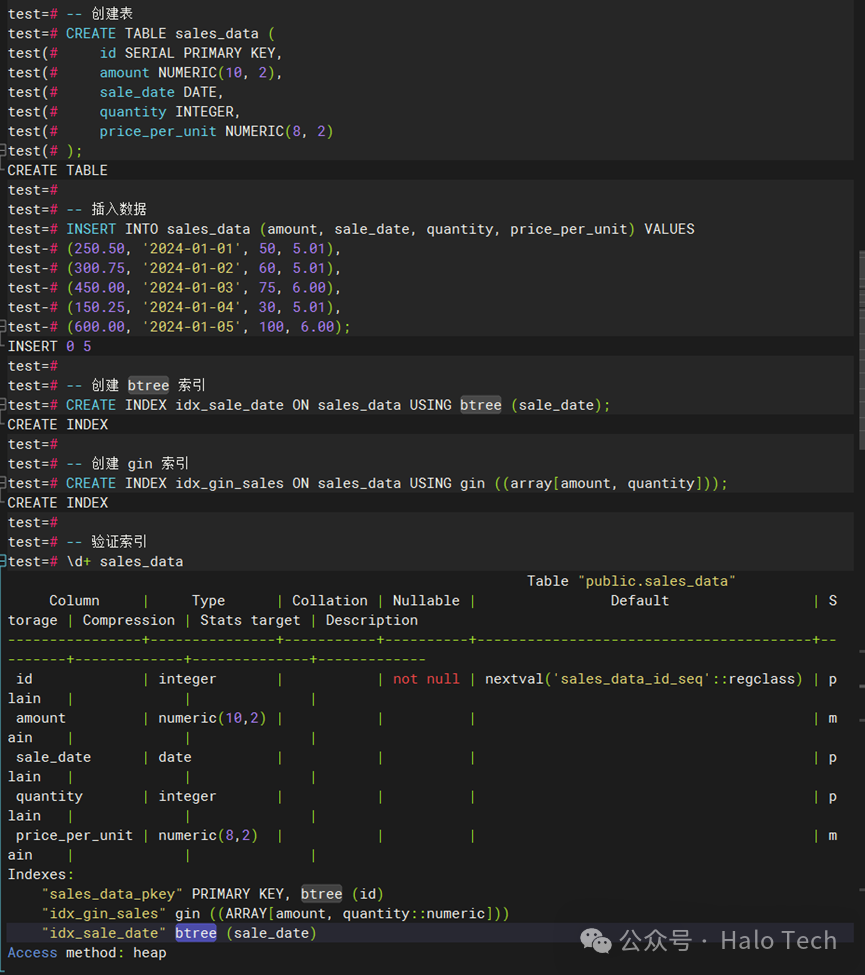Click the 'Type' table header
The image size is (865, 975).
208,601
